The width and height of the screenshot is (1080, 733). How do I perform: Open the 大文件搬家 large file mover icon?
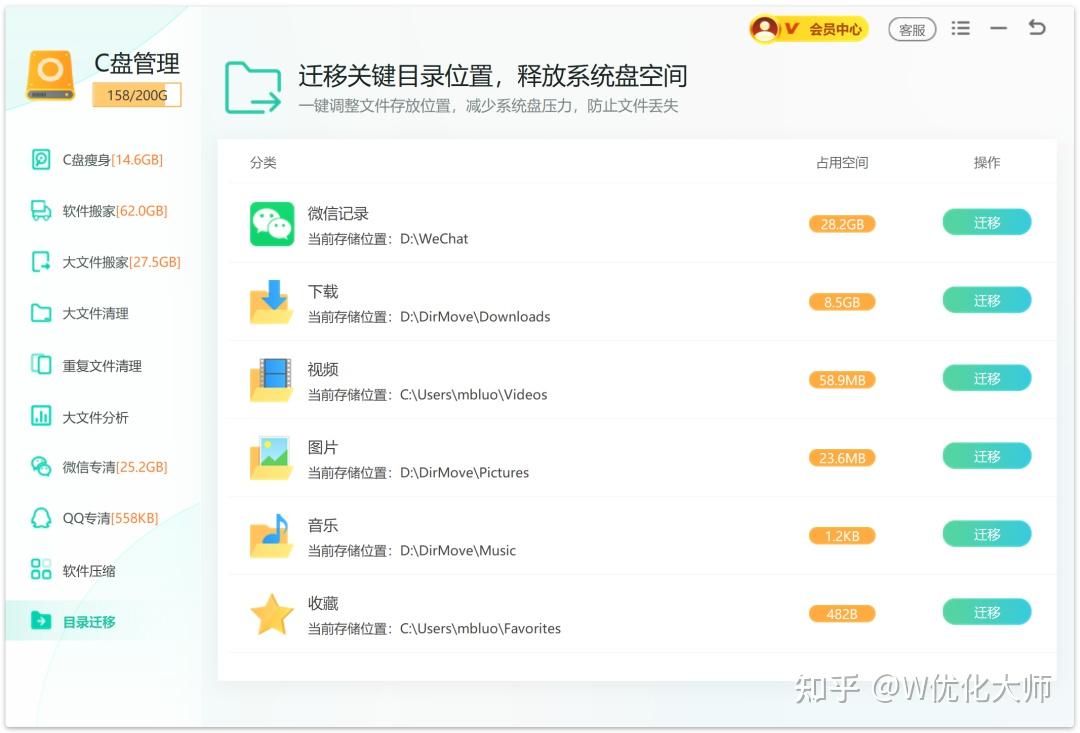click(x=41, y=262)
